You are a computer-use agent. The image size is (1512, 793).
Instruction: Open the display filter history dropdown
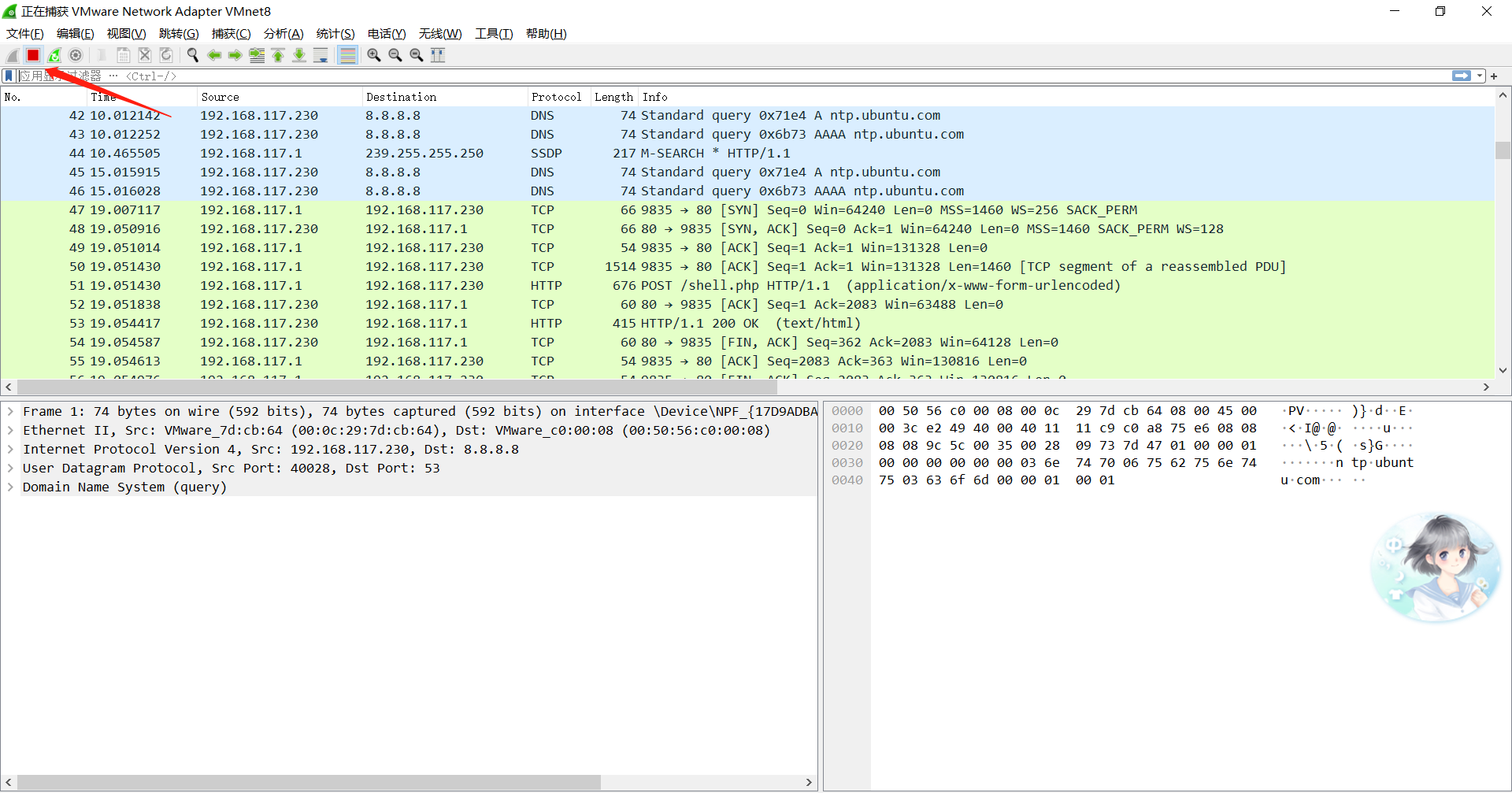pos(1480,76)
